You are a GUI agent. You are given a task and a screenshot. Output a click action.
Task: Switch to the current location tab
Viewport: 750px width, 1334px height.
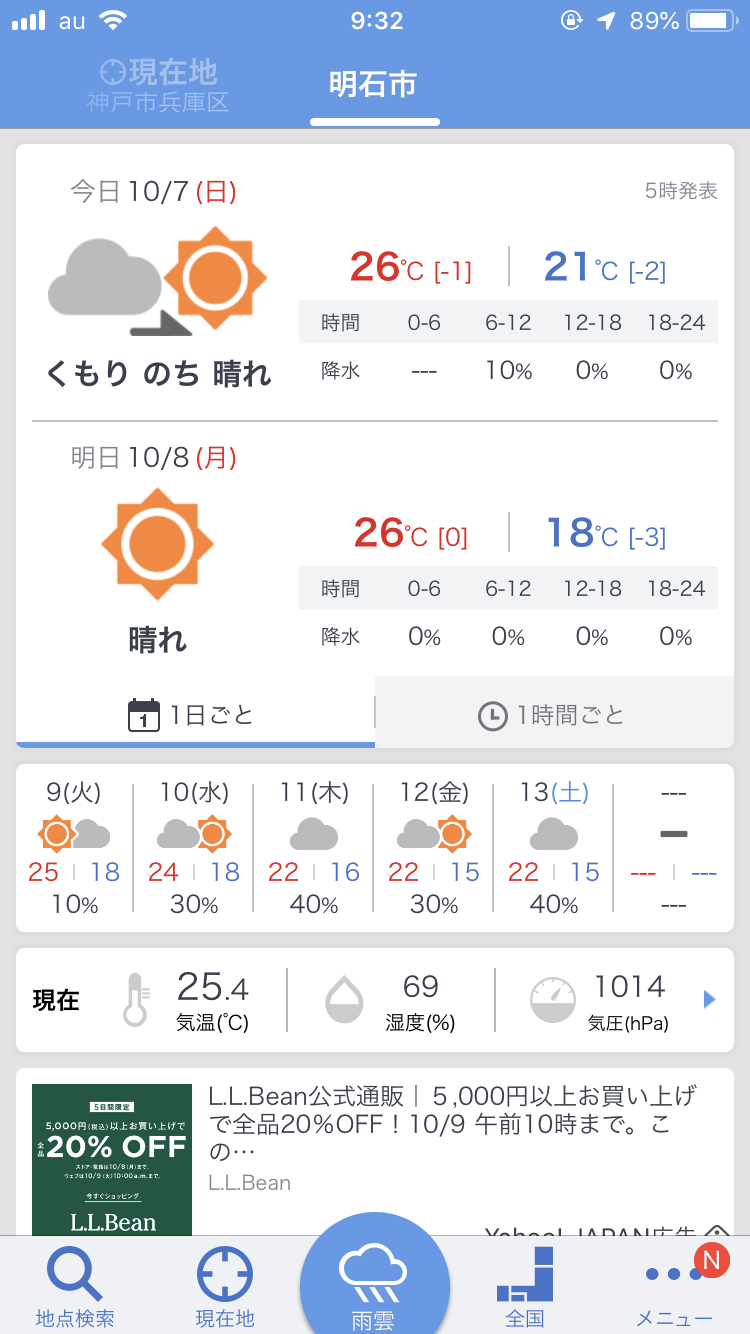(158, 86)
